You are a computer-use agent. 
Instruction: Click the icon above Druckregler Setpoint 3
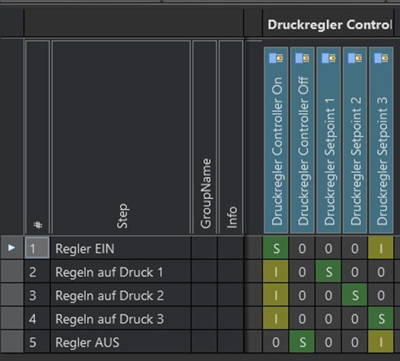(381, 58)
